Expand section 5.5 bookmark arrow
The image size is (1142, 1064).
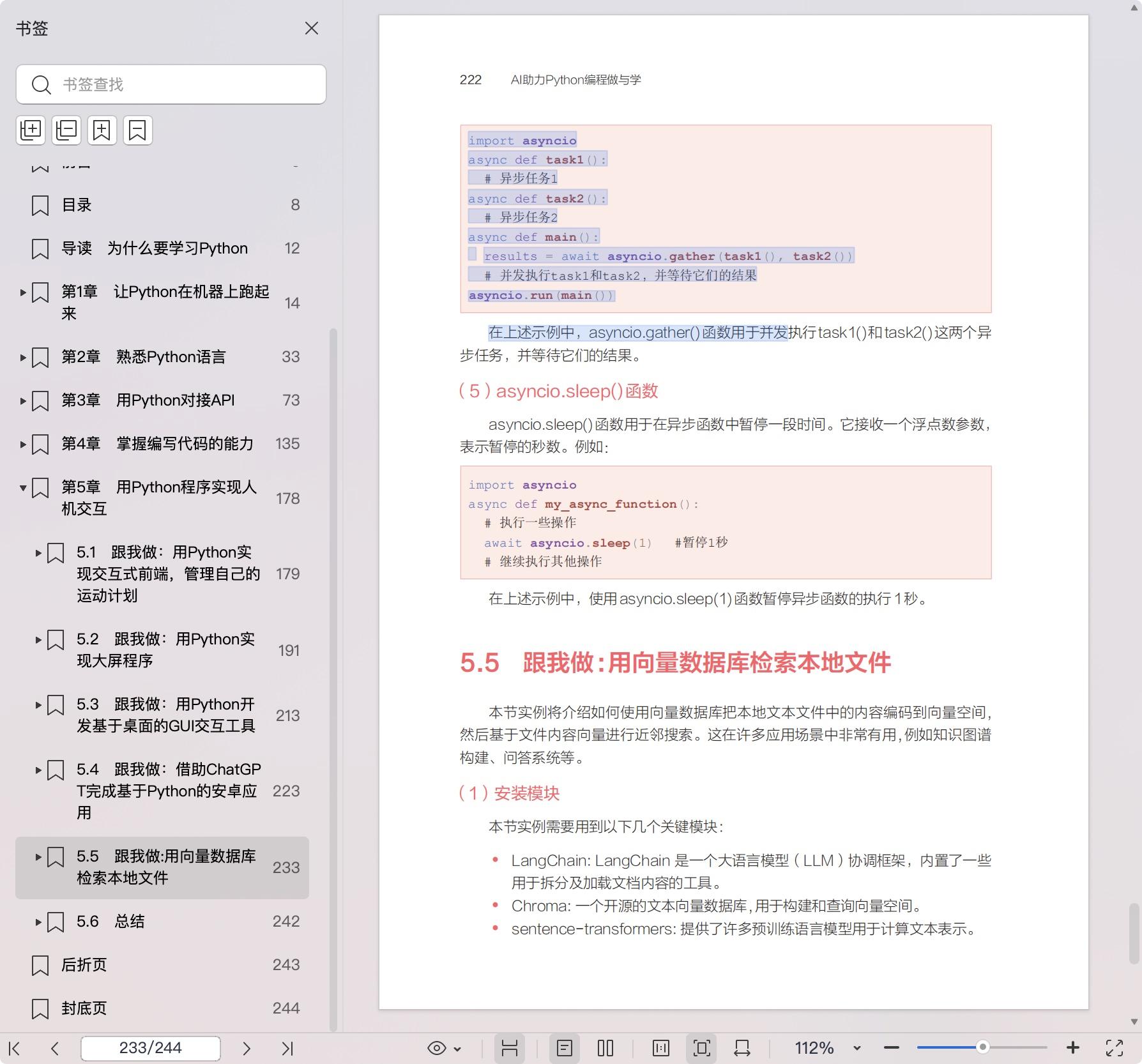pyautogui.click(x=38, y=857)
